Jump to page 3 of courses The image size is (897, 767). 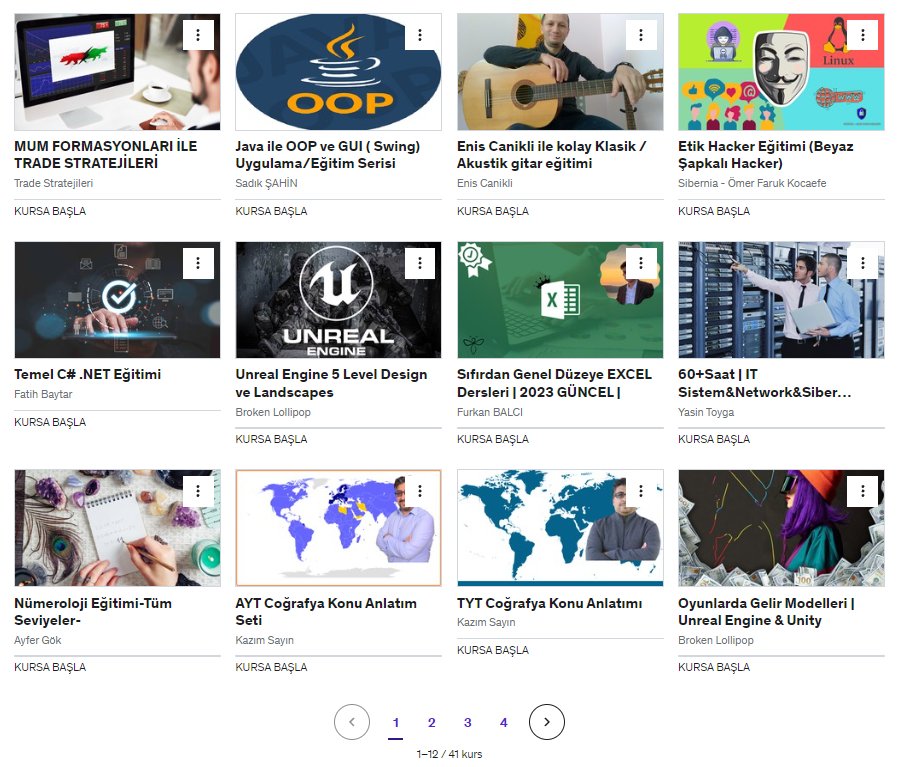click(467, 722)
